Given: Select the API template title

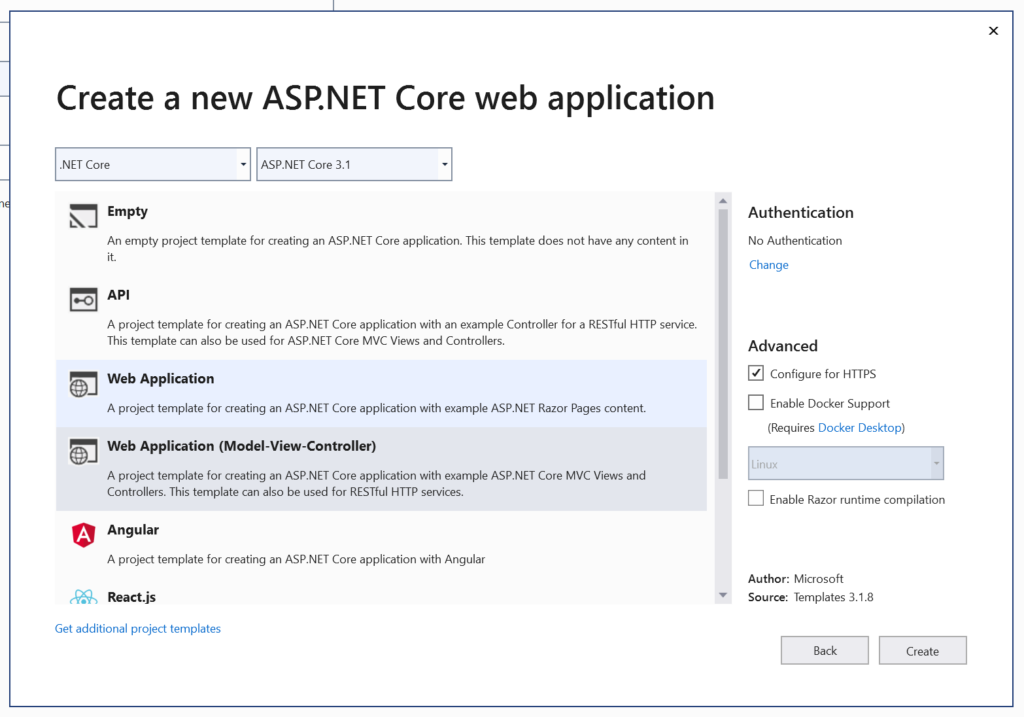Looking at the screenshot, I should [118, 295].
